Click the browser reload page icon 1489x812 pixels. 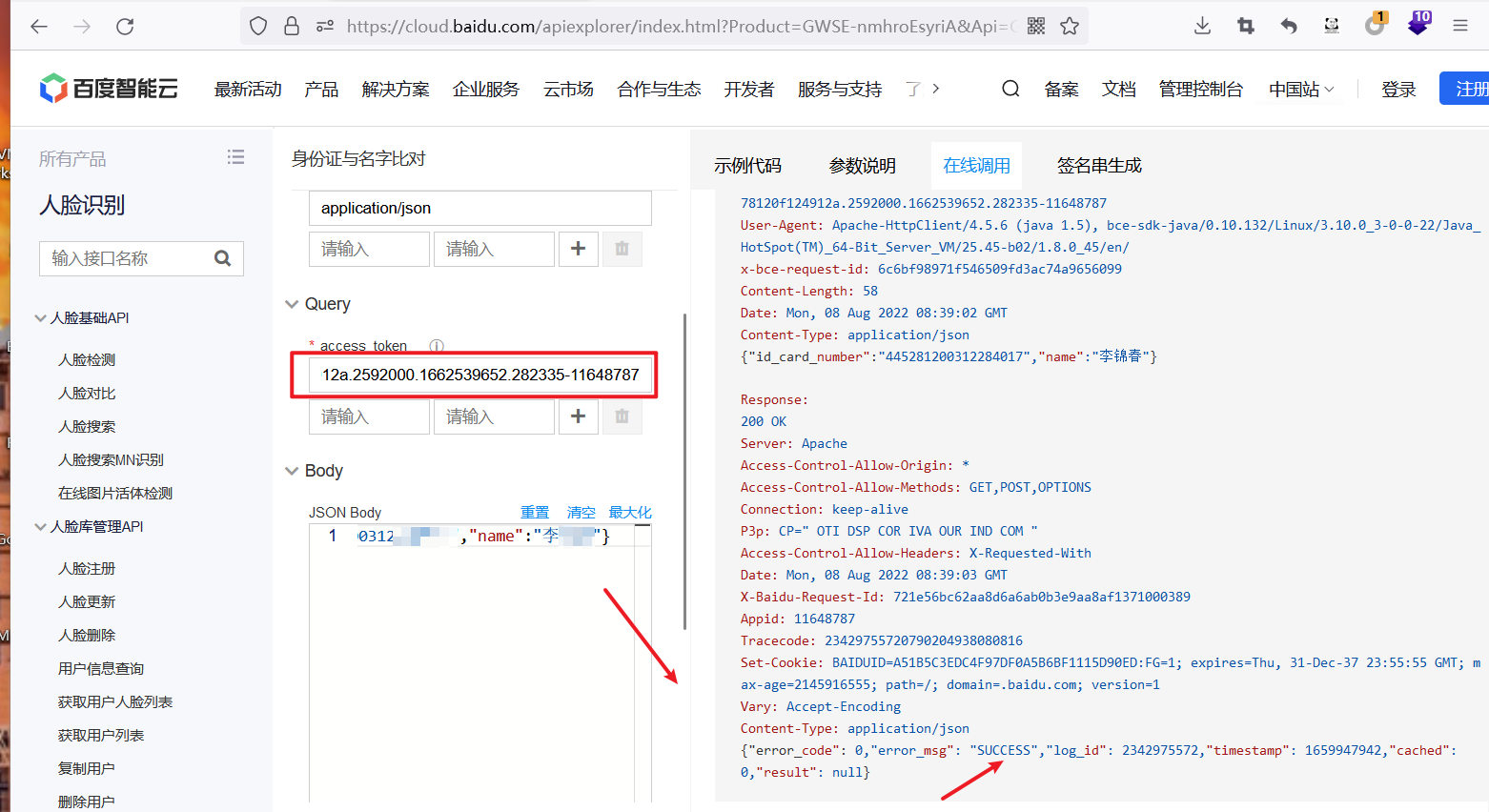tap(125, 27)
